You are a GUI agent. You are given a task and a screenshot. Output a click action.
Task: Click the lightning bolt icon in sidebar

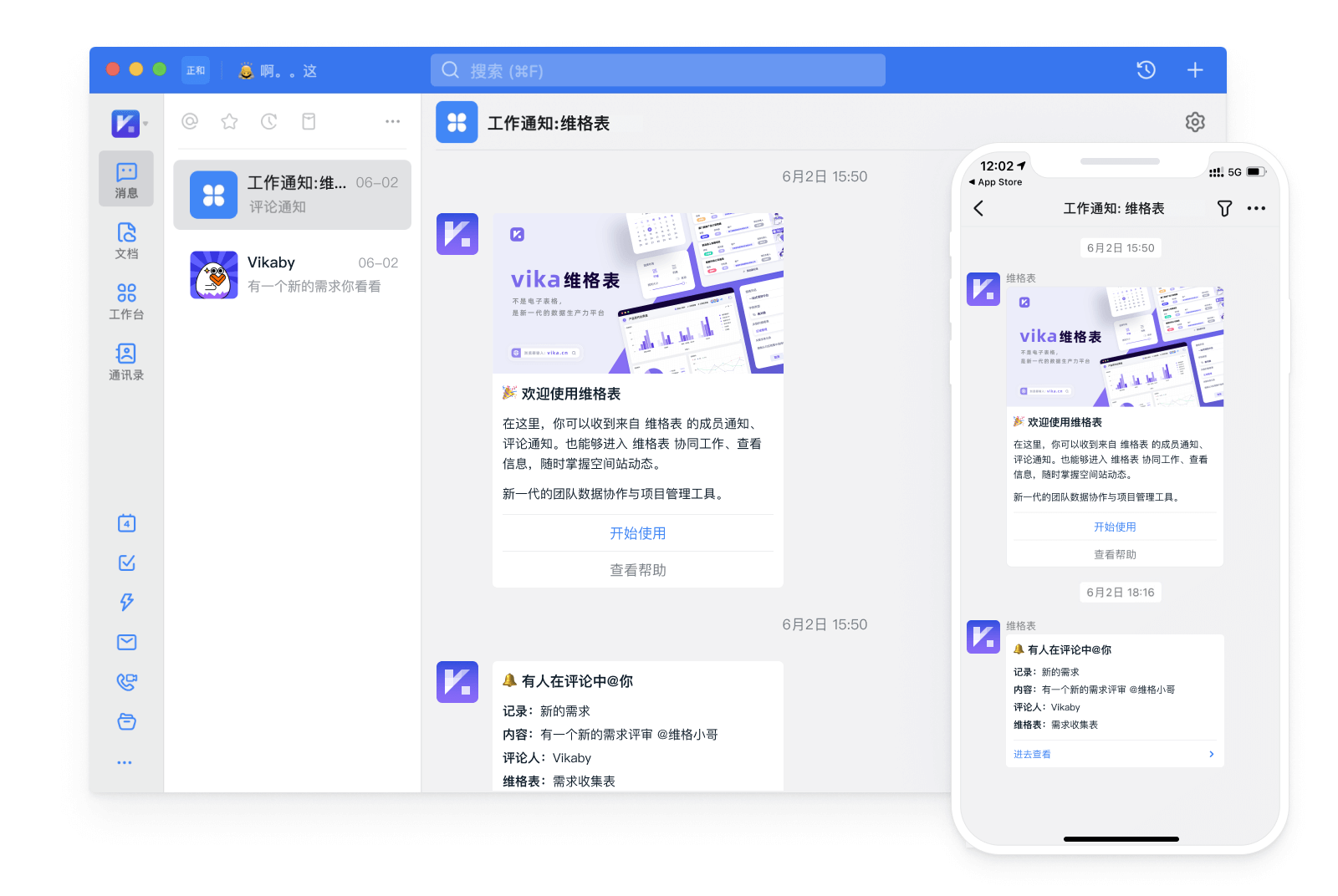coord(126,602)
